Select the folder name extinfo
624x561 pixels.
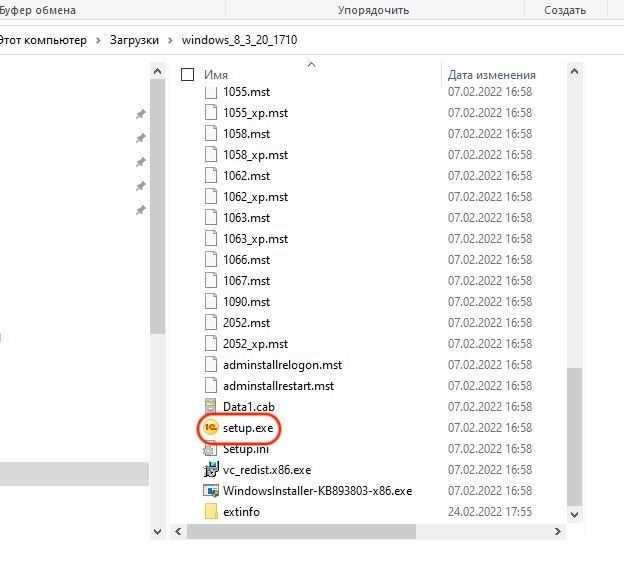(x=241, y=512)
